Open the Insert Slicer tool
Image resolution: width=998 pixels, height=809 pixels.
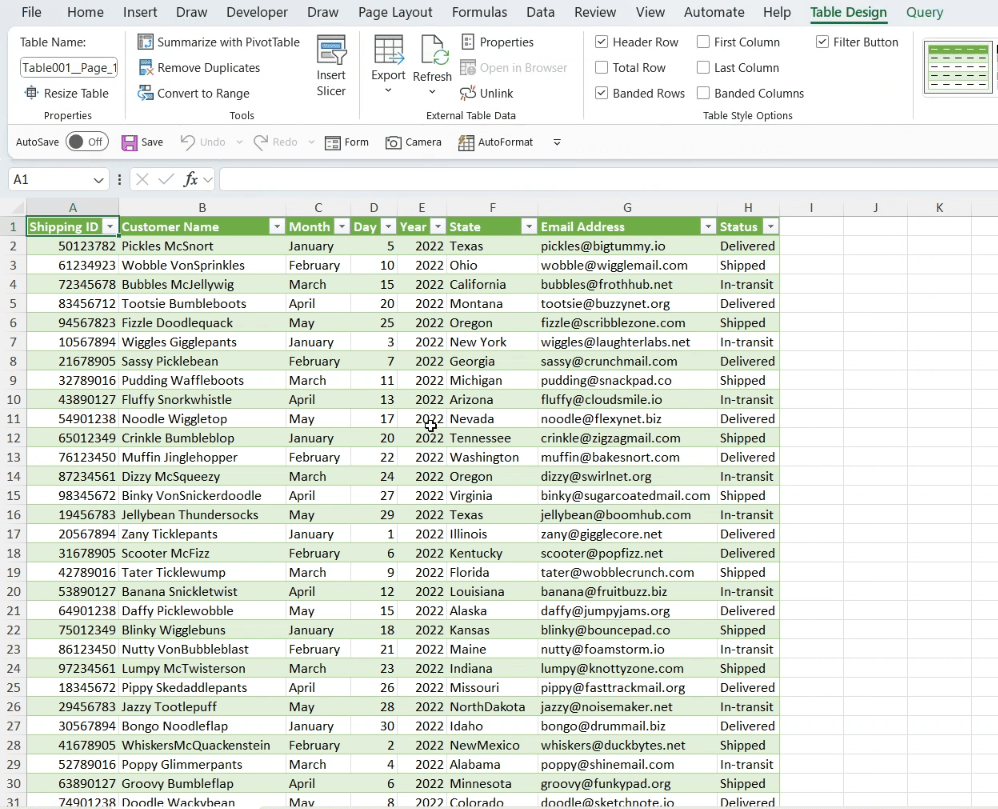[331, 66]
